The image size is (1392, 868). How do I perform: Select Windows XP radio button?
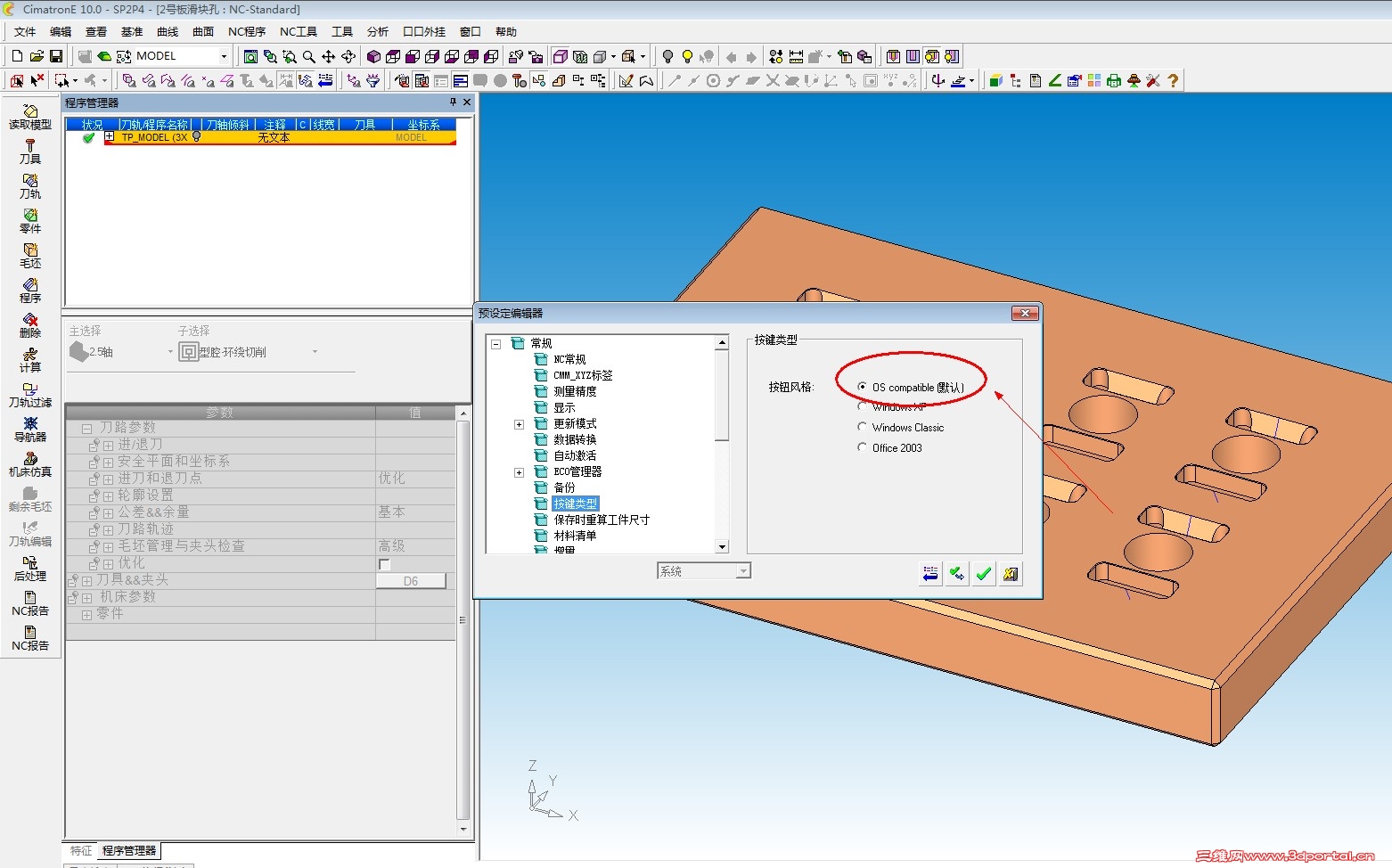coord(862,407)
